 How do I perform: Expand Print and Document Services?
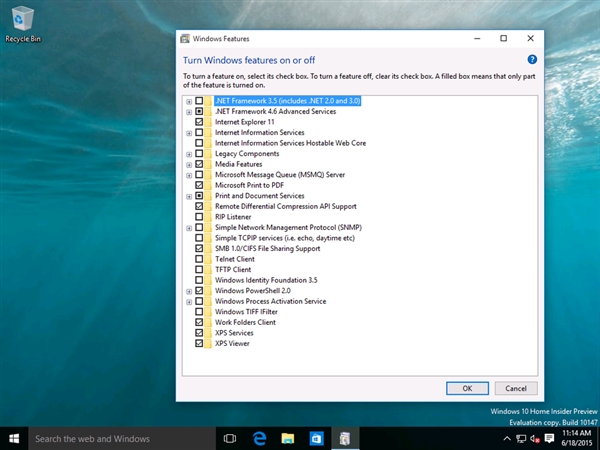(189, 196)
